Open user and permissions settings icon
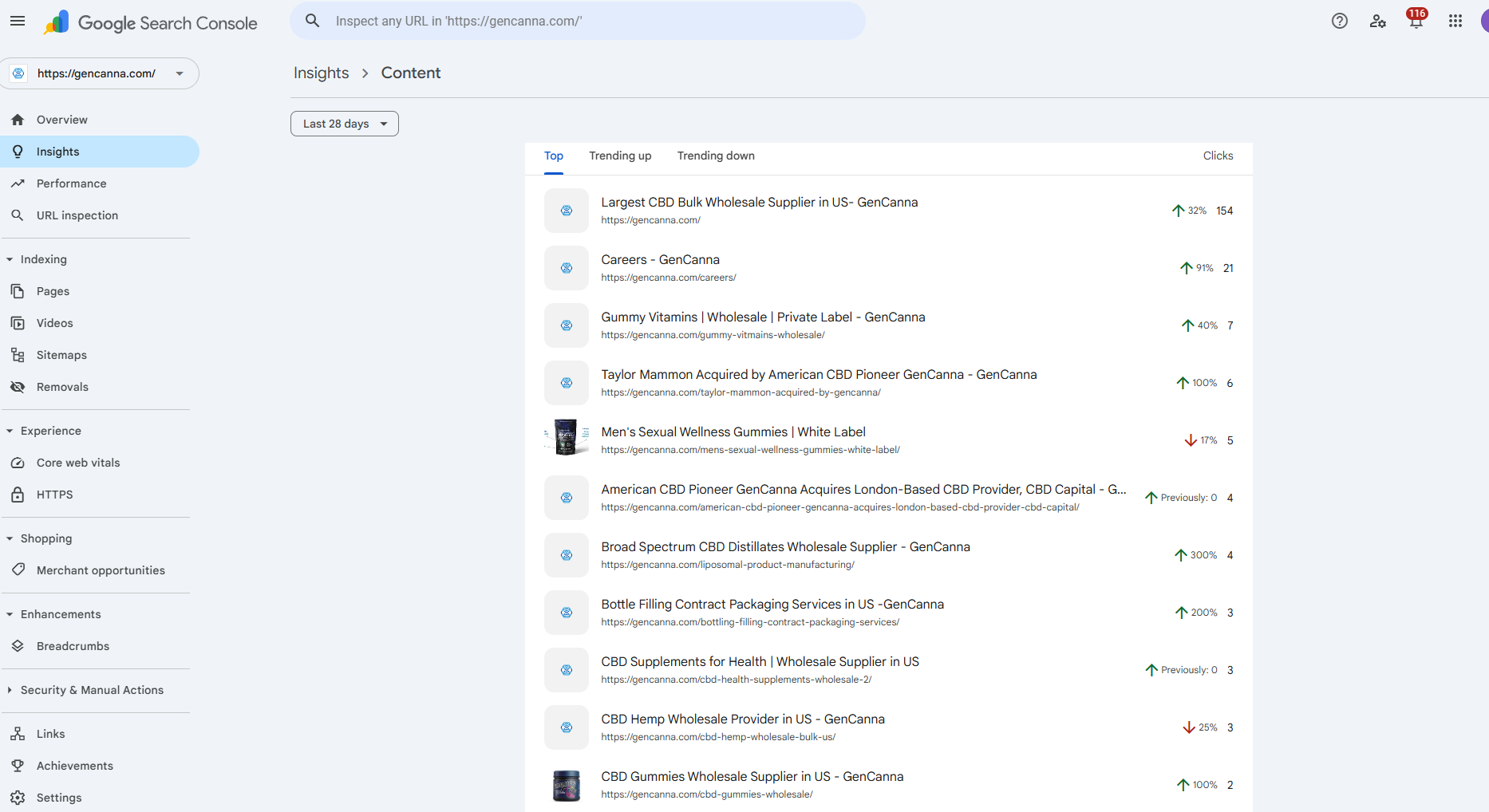The image size is (1489, 812). 1377,22
